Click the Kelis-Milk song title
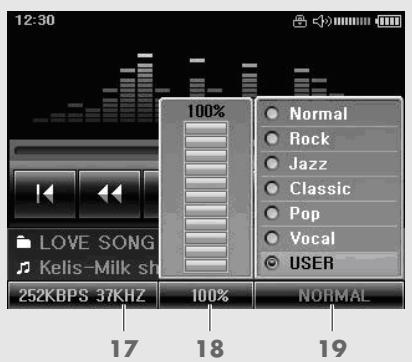Image resolution: width=412 pixels, height=362 pixels. [x=99, y=267]
